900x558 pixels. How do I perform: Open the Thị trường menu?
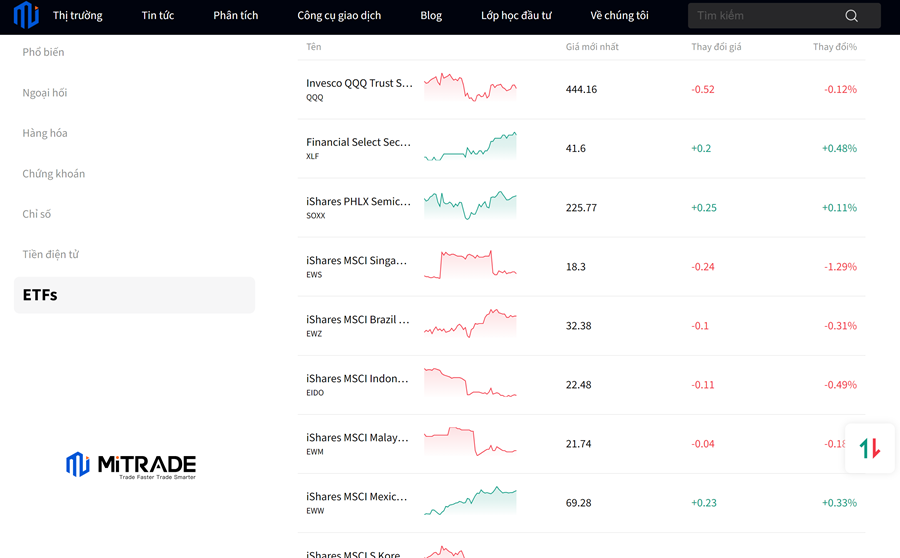pyautogui.click(x=78, y=16)
